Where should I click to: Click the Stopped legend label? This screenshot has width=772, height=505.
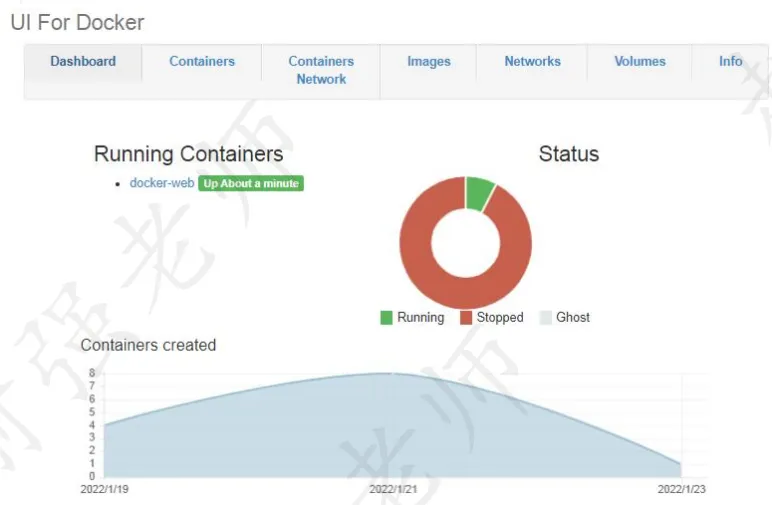500,317
